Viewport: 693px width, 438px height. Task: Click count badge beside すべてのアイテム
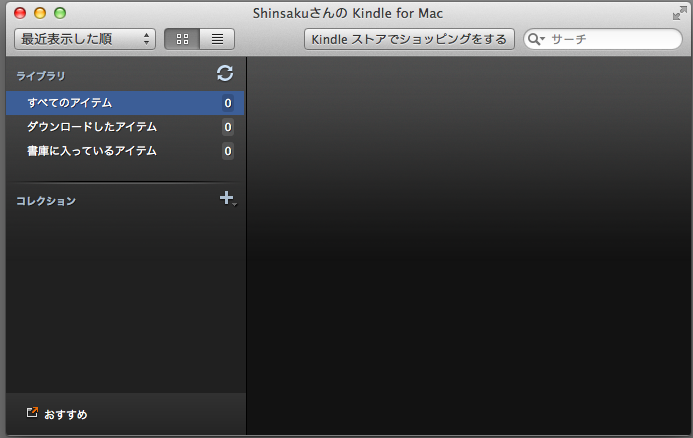click(228, 103)
